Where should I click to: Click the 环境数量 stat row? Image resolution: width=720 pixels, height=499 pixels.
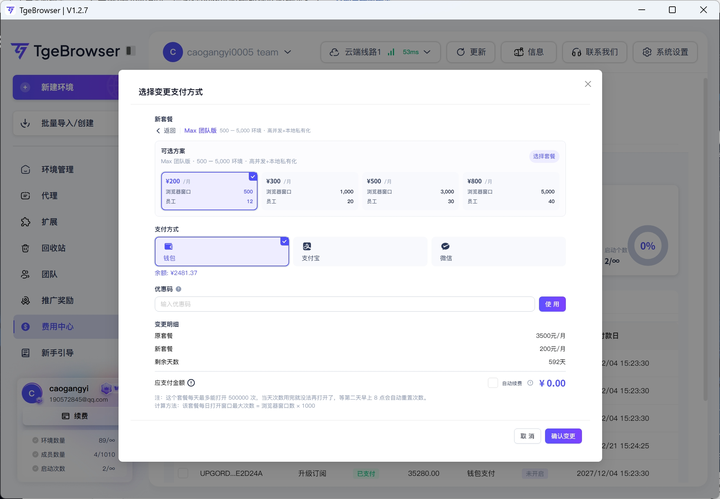click(x=74, y=440)
